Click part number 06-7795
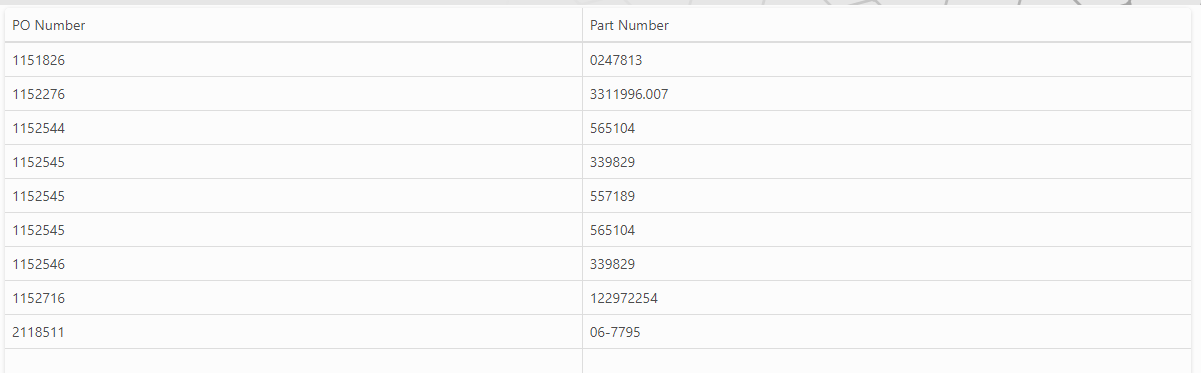Screen dimensions: 1201x373 [615, 332]
